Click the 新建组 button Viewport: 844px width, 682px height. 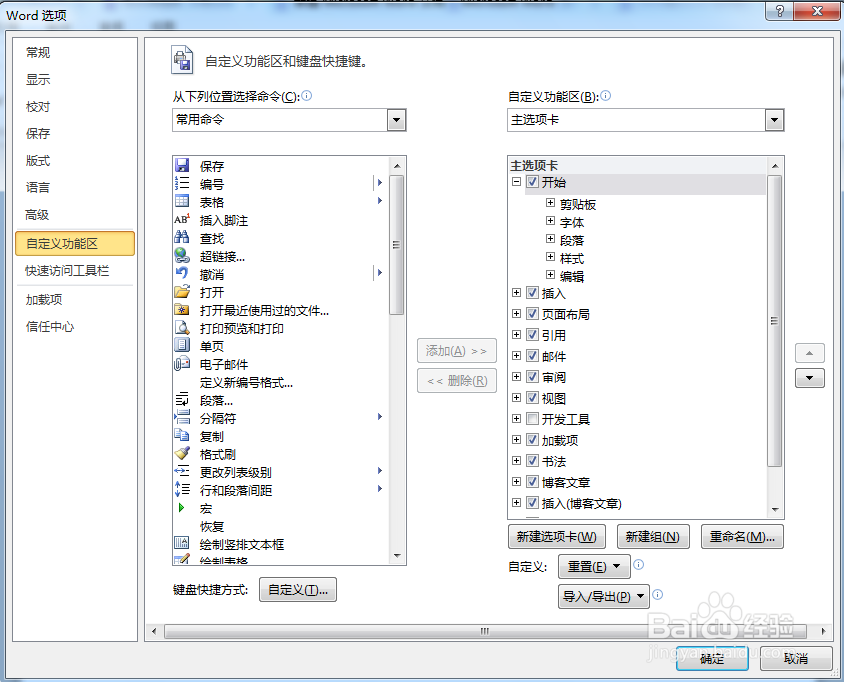(653, 537)
